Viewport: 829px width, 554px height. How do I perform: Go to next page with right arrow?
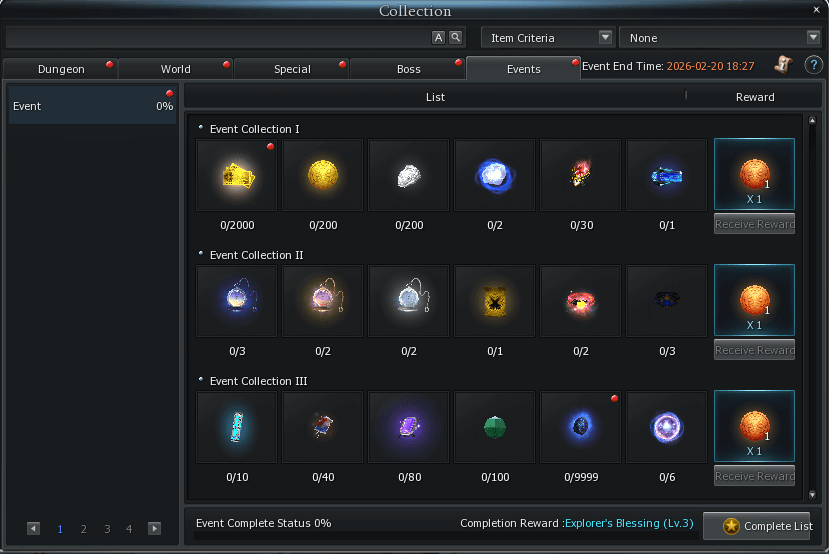click(154, 529)
